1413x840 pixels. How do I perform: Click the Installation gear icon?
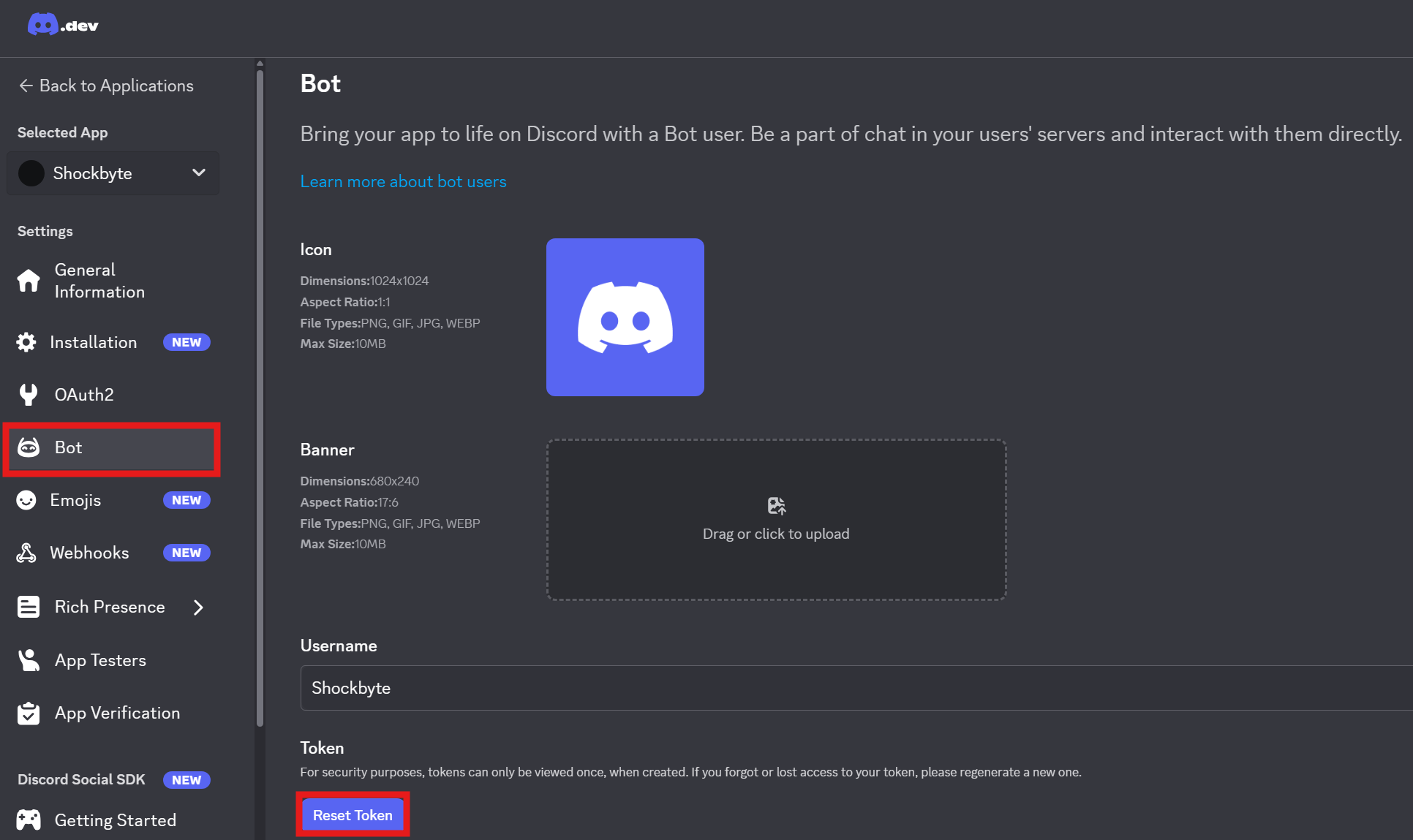(26, 342)
